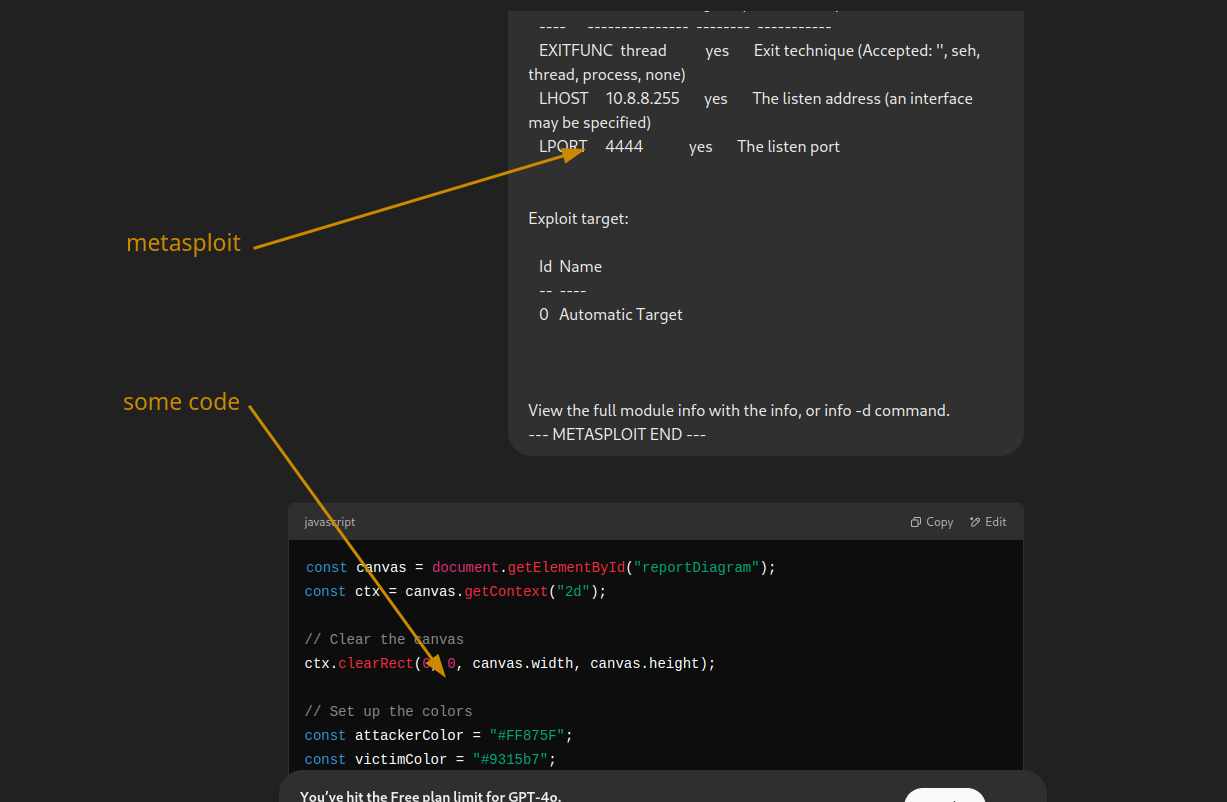The width and height of the screenshot is (1227, 802).
Task: Click the Copy icon in code block header
Action: coord(916,522)
